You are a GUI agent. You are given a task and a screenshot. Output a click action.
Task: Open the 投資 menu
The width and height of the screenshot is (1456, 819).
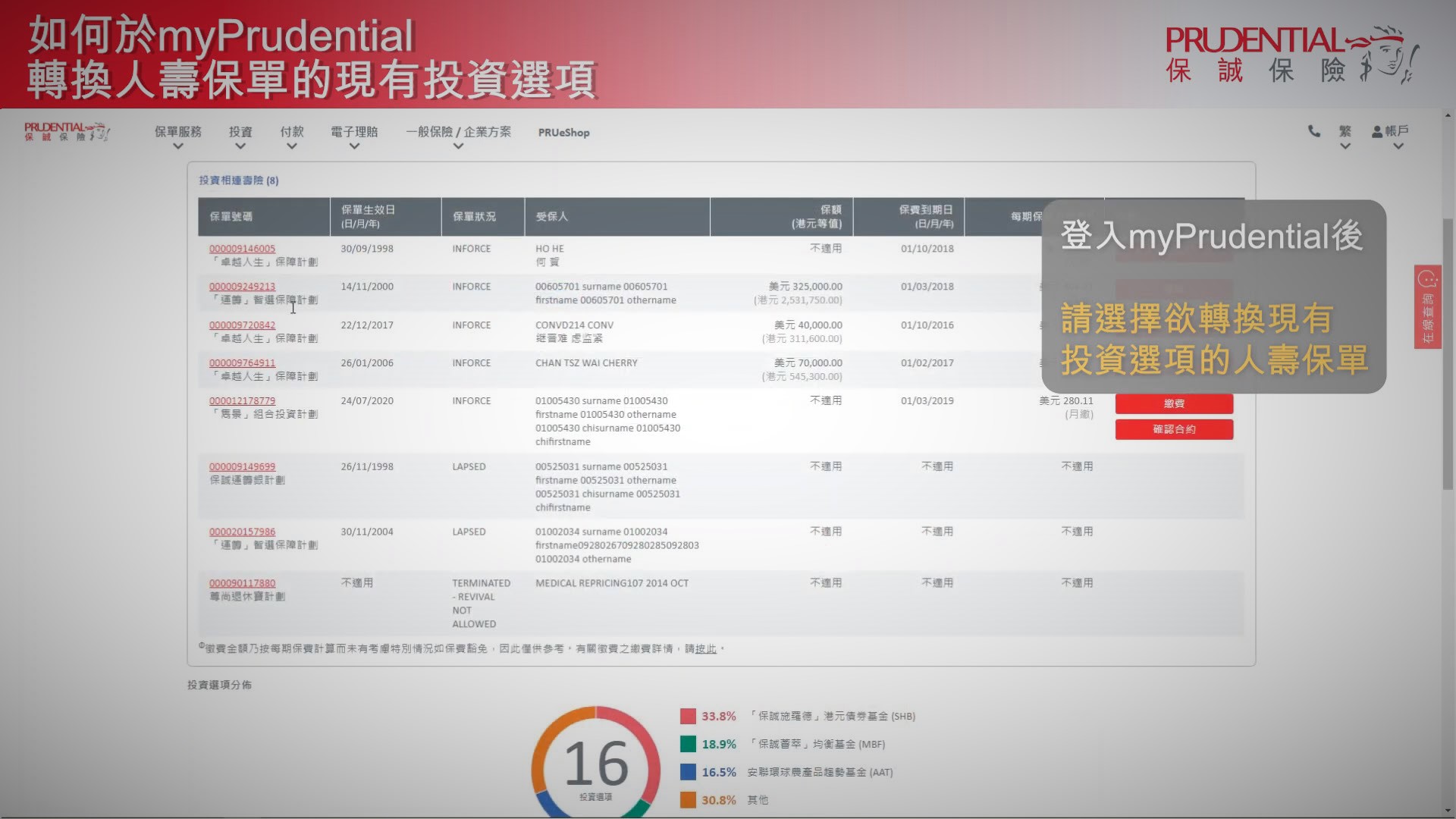pyautogui.click(x=240, y=132)
